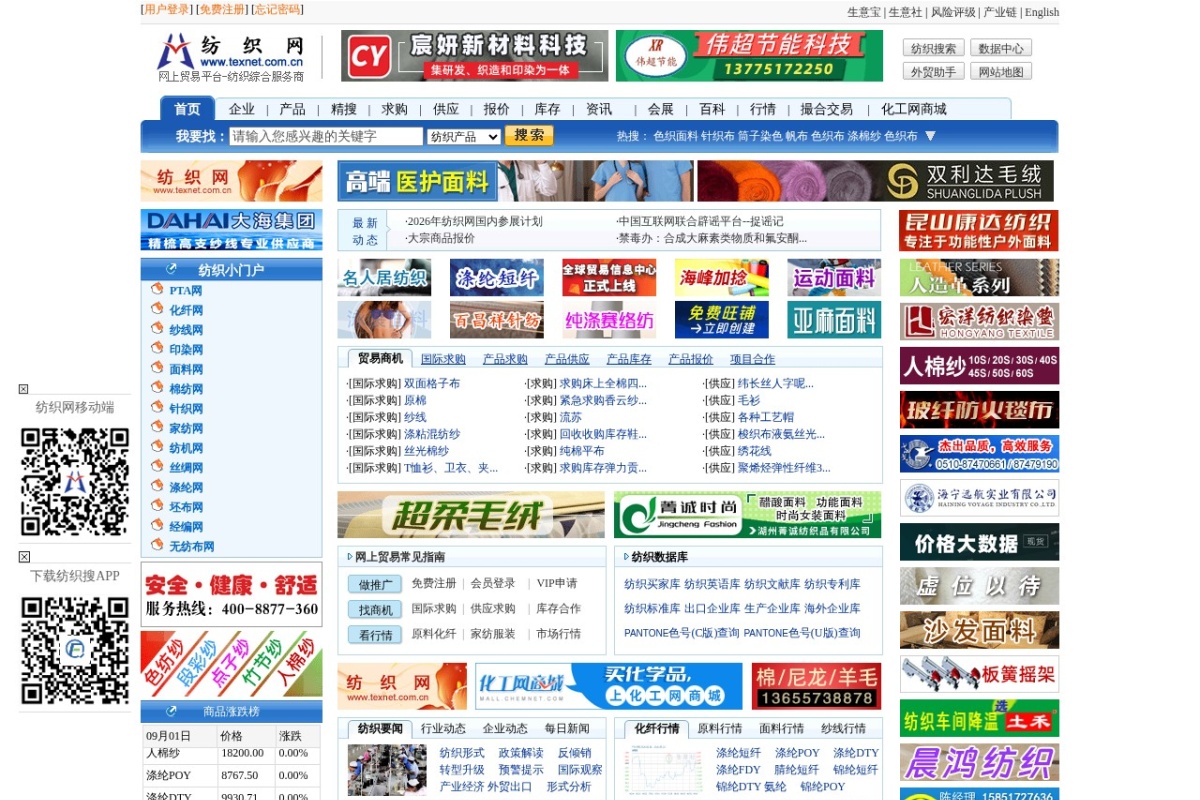Open the PANTONE色号(C版)查询 link
Viewport: 1200px width, 800px height.
[682, 633]
